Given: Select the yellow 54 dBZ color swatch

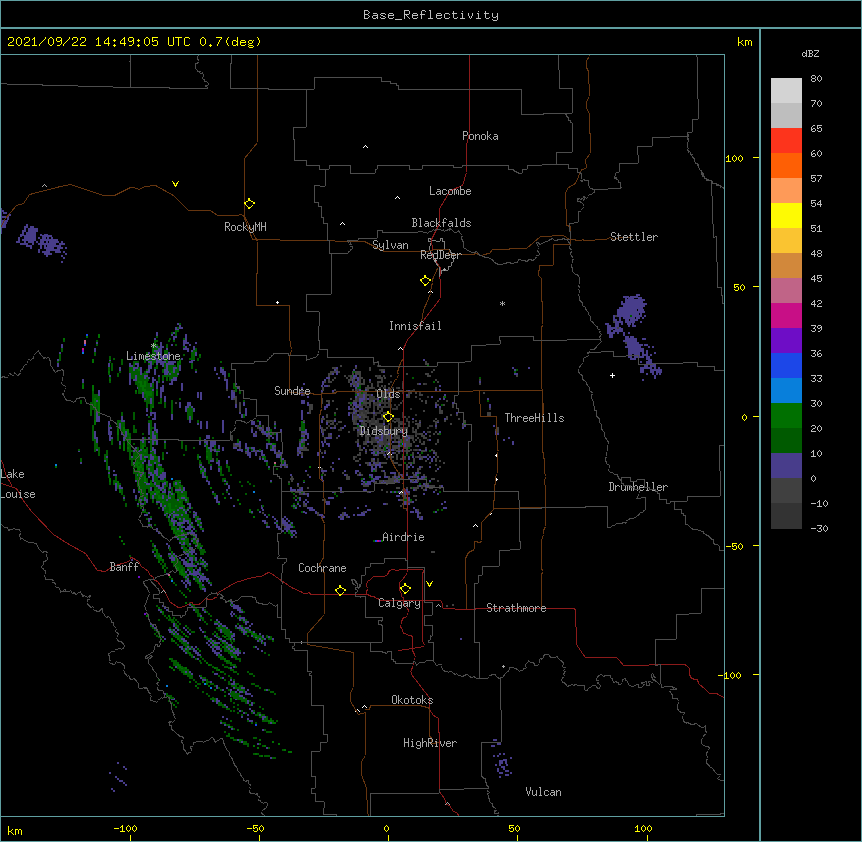Looking at the screenshot, I should (x=786, y=215).
